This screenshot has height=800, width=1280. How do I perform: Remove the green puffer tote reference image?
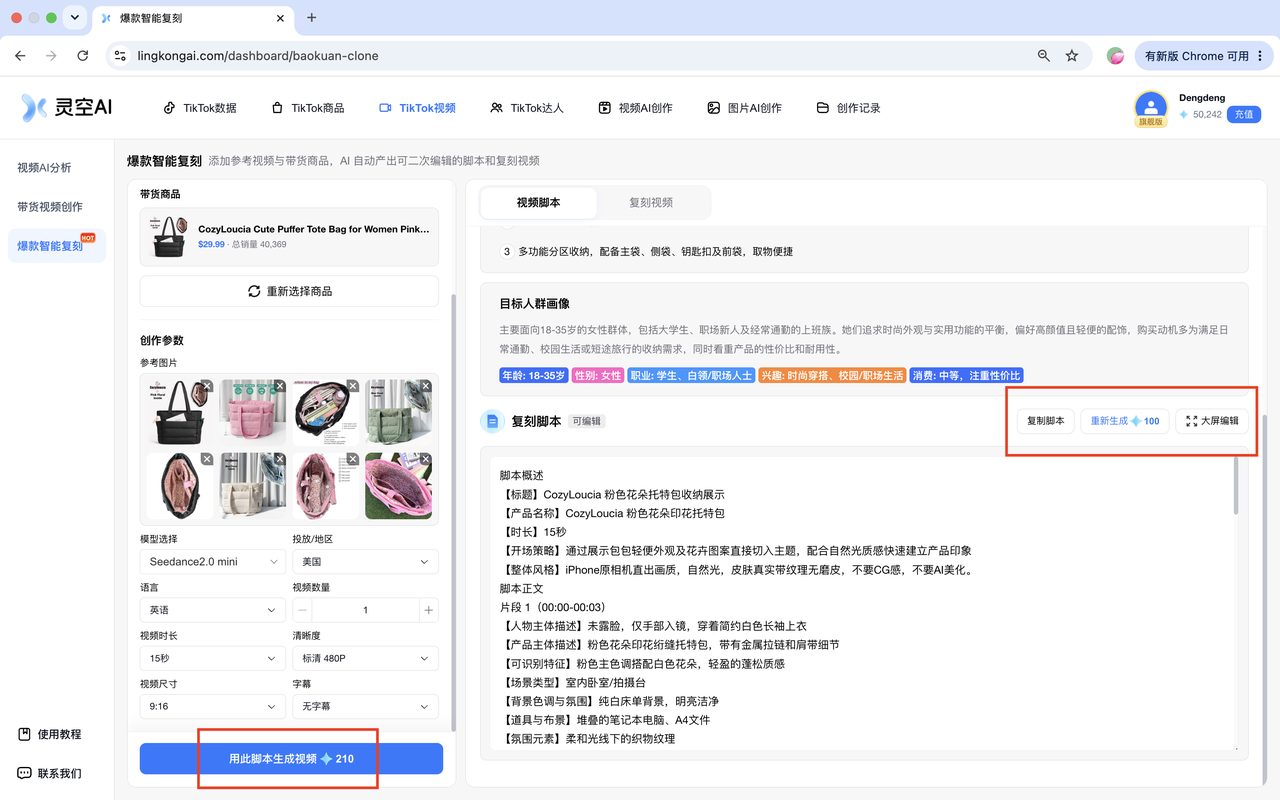click(425, 386)
